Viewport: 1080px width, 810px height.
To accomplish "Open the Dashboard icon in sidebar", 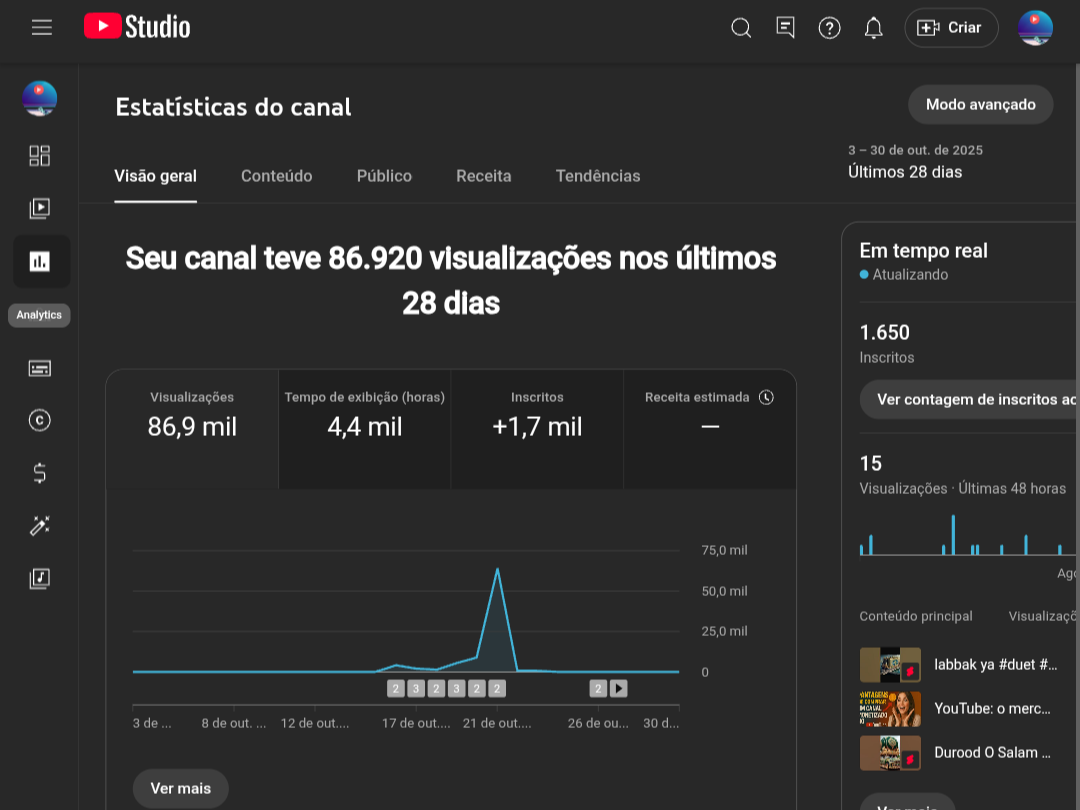I will pyautogui.click(x=39, y=155).
